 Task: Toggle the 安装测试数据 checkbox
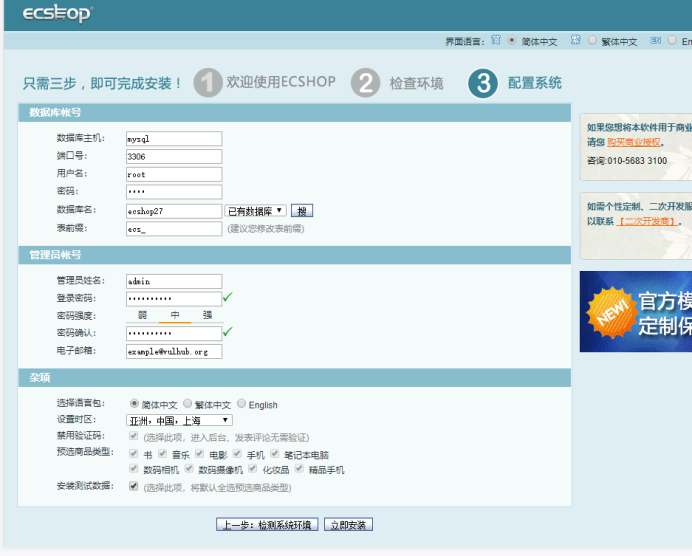tap(133, 486)
